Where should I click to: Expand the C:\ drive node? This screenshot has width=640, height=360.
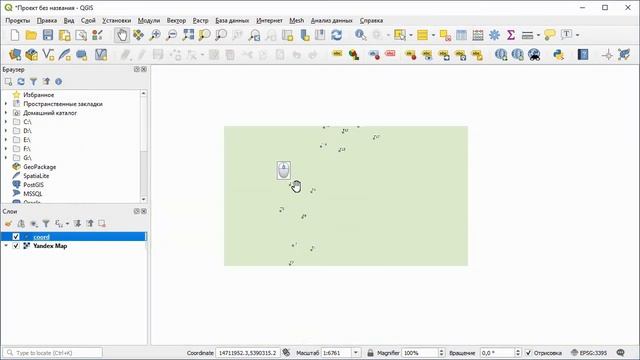tap(6, 122)
